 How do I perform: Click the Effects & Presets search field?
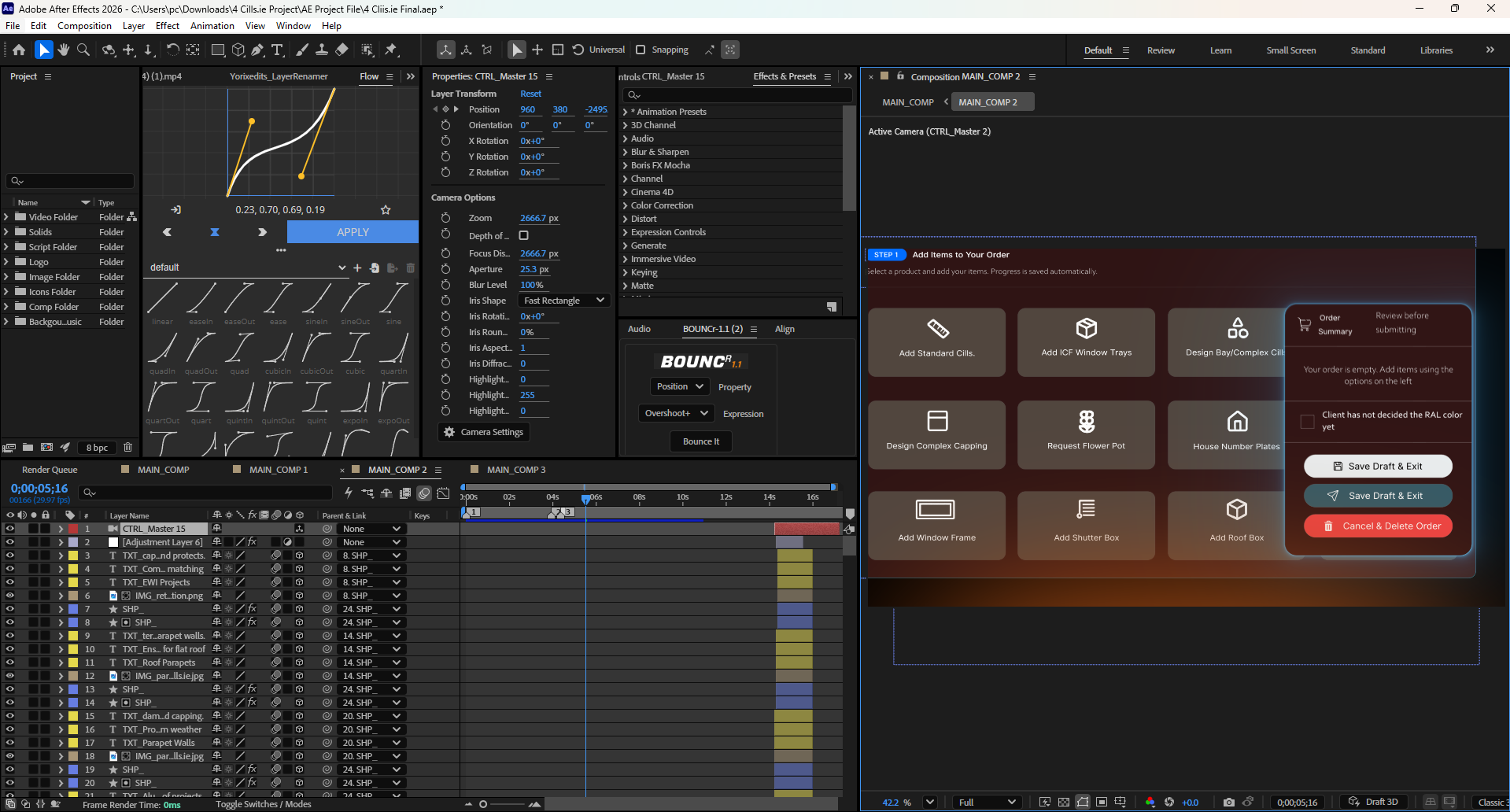737,95
